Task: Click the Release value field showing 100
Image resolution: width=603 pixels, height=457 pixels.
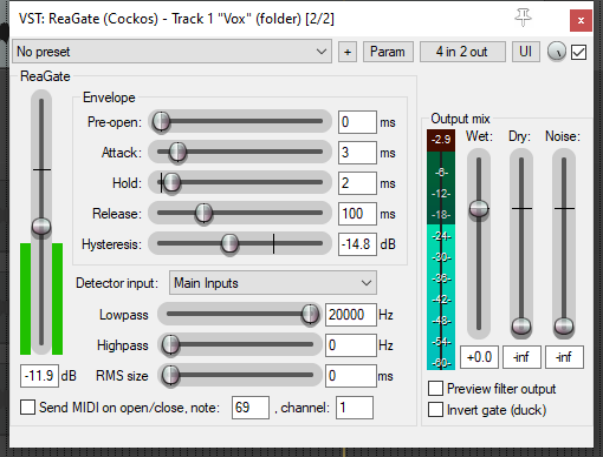Action: point(357,213)
